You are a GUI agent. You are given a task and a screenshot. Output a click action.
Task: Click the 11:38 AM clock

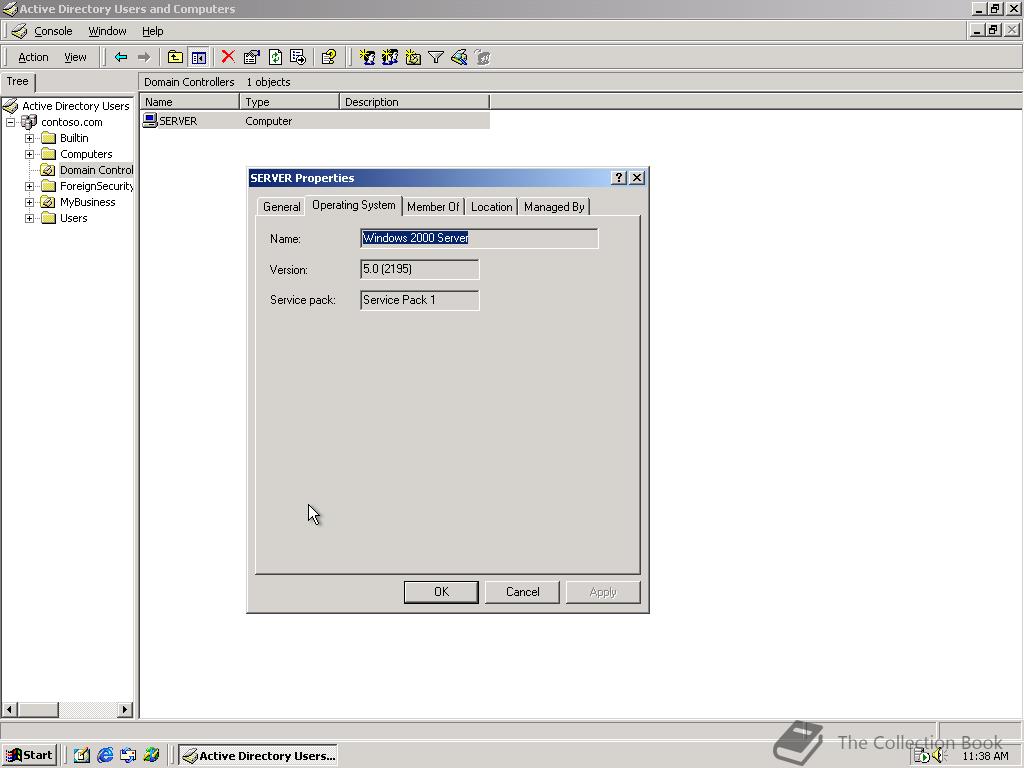pyautogui.click(x=985, y=756)
